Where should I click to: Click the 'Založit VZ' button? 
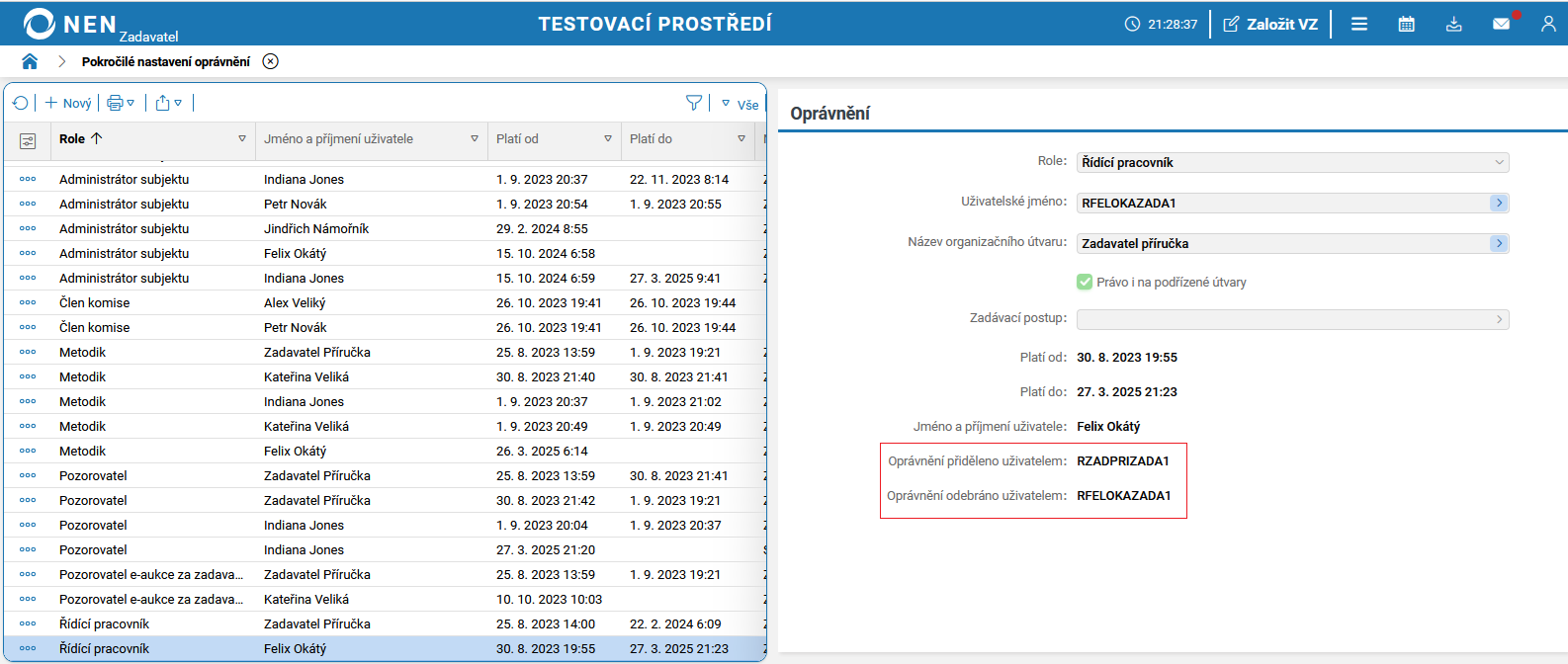click(1270, 24)
